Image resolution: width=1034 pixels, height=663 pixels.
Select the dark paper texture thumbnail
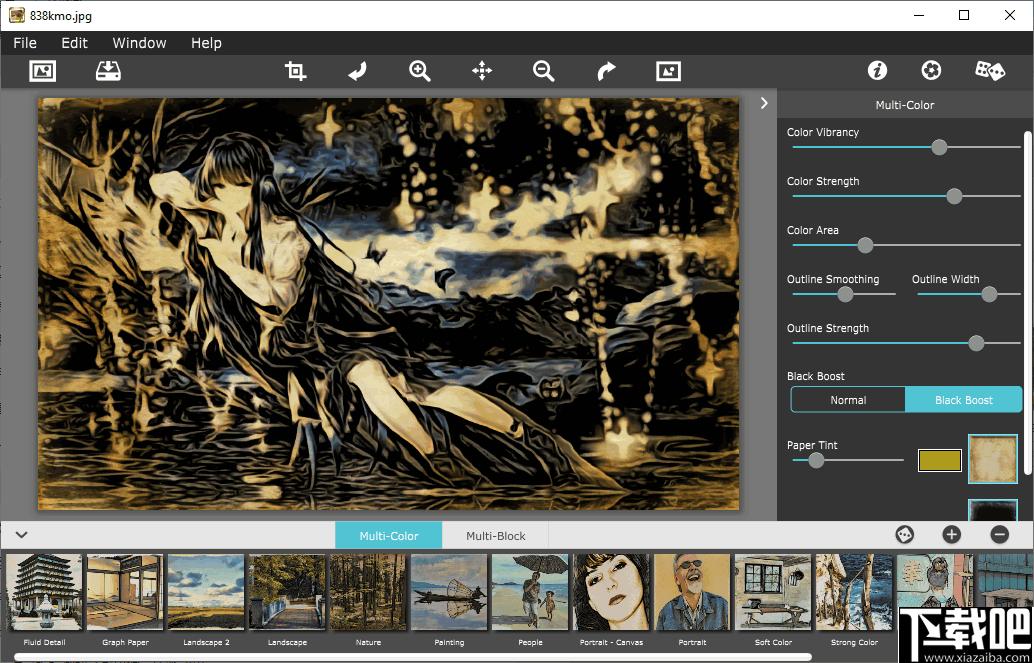point(992,510)
